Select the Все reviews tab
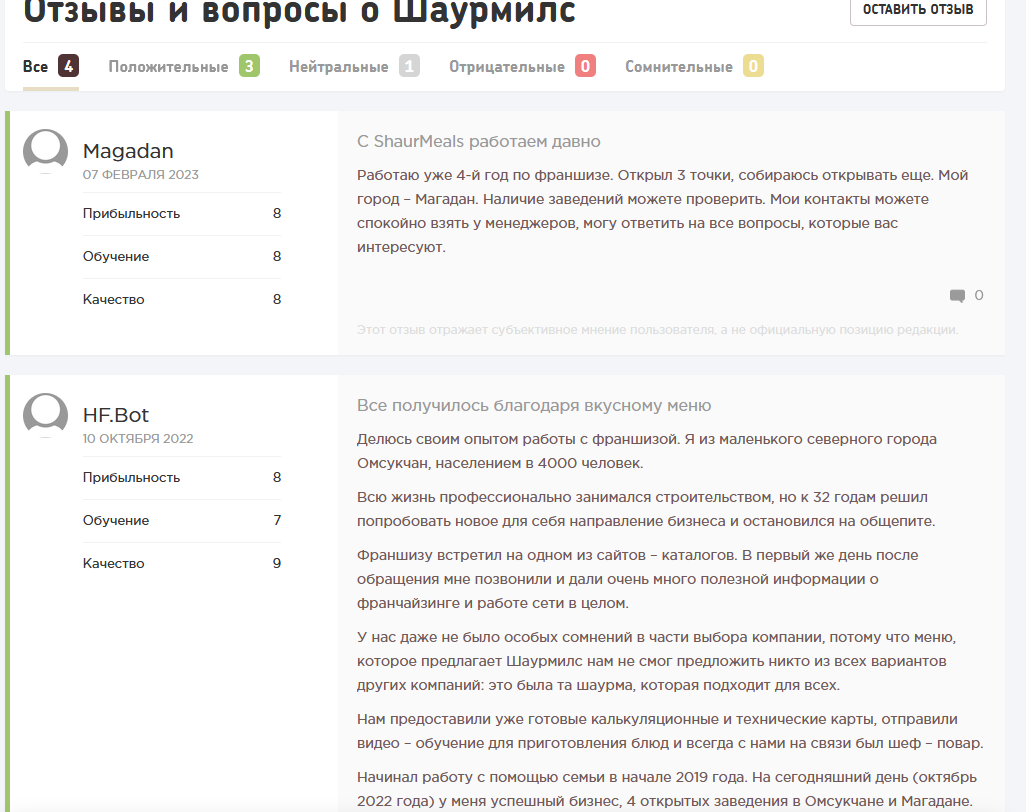The width and height of the screenshot is (1026, 812). click(51, 66)
